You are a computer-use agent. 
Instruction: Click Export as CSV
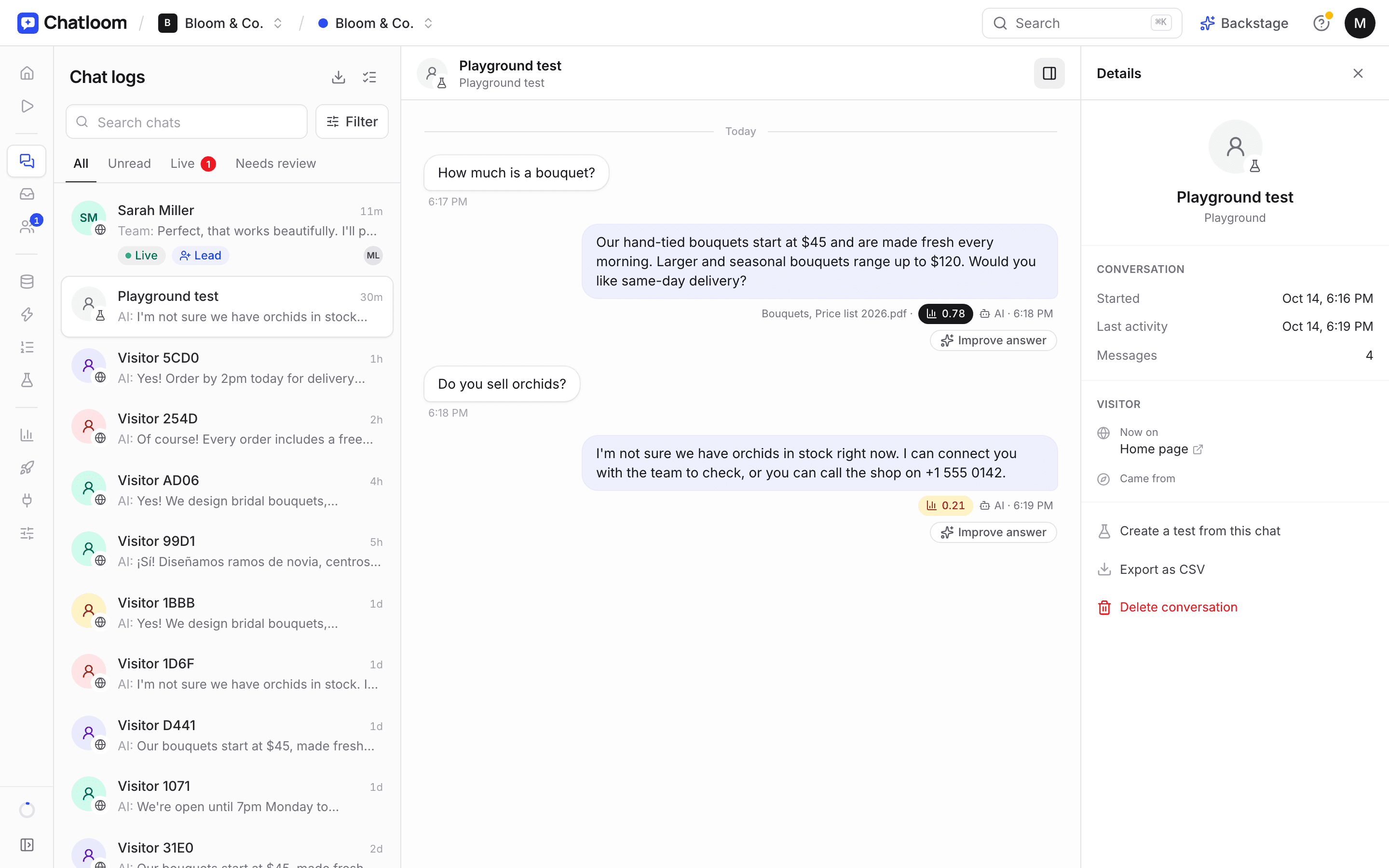[x=1151, y=570]
